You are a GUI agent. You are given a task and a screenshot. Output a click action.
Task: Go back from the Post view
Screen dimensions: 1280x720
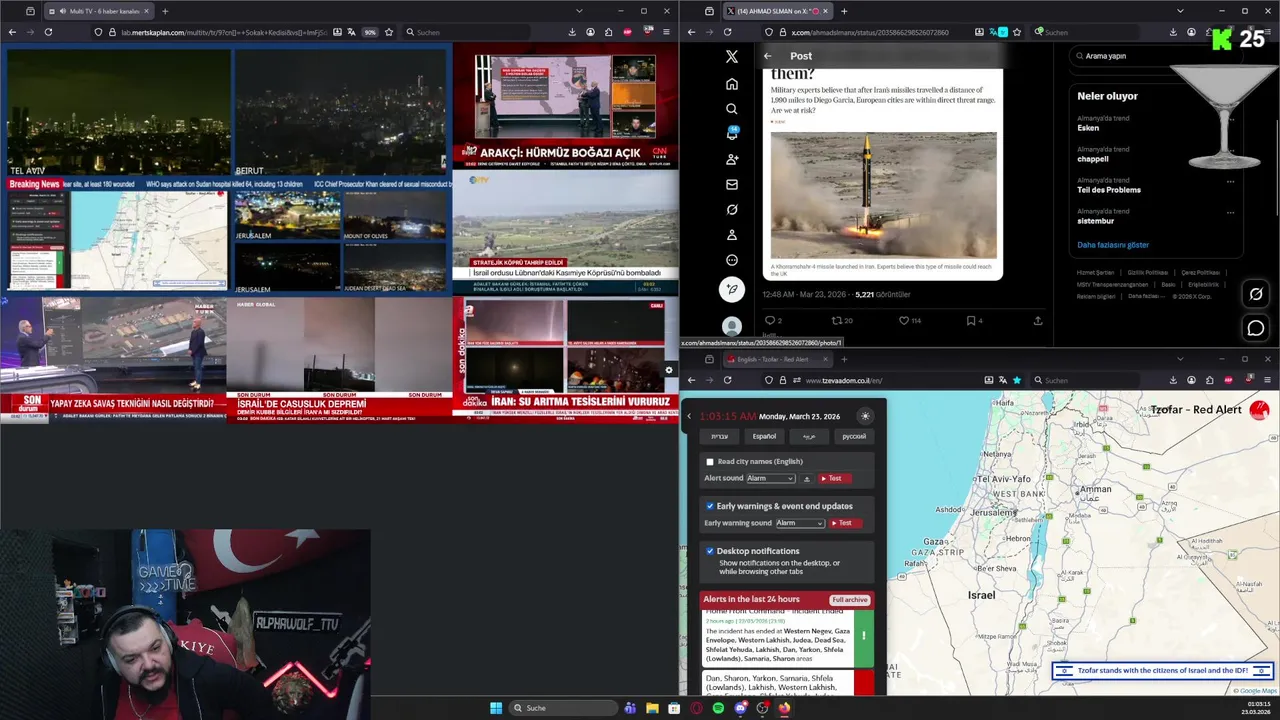pyautogui.click(x=767, y=56)
